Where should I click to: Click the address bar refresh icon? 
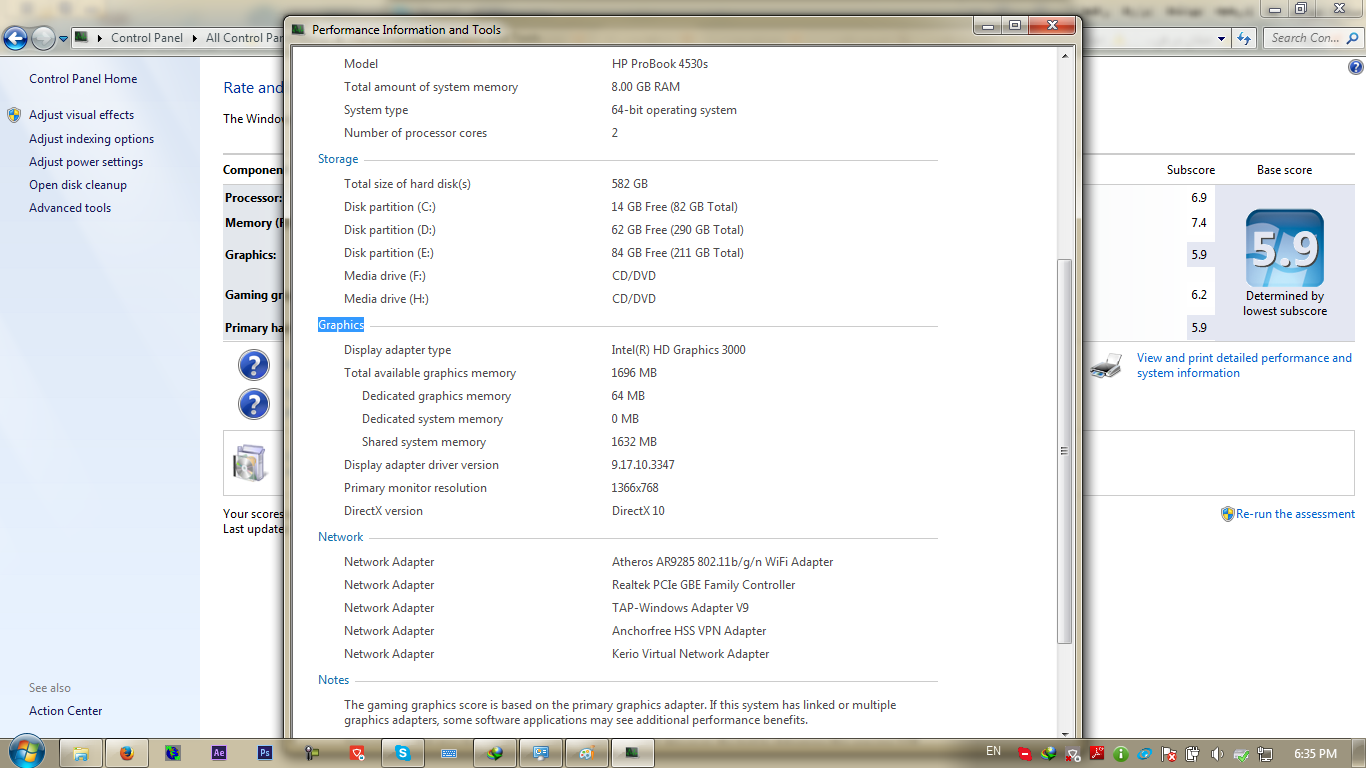click(x=1244, y=38)
